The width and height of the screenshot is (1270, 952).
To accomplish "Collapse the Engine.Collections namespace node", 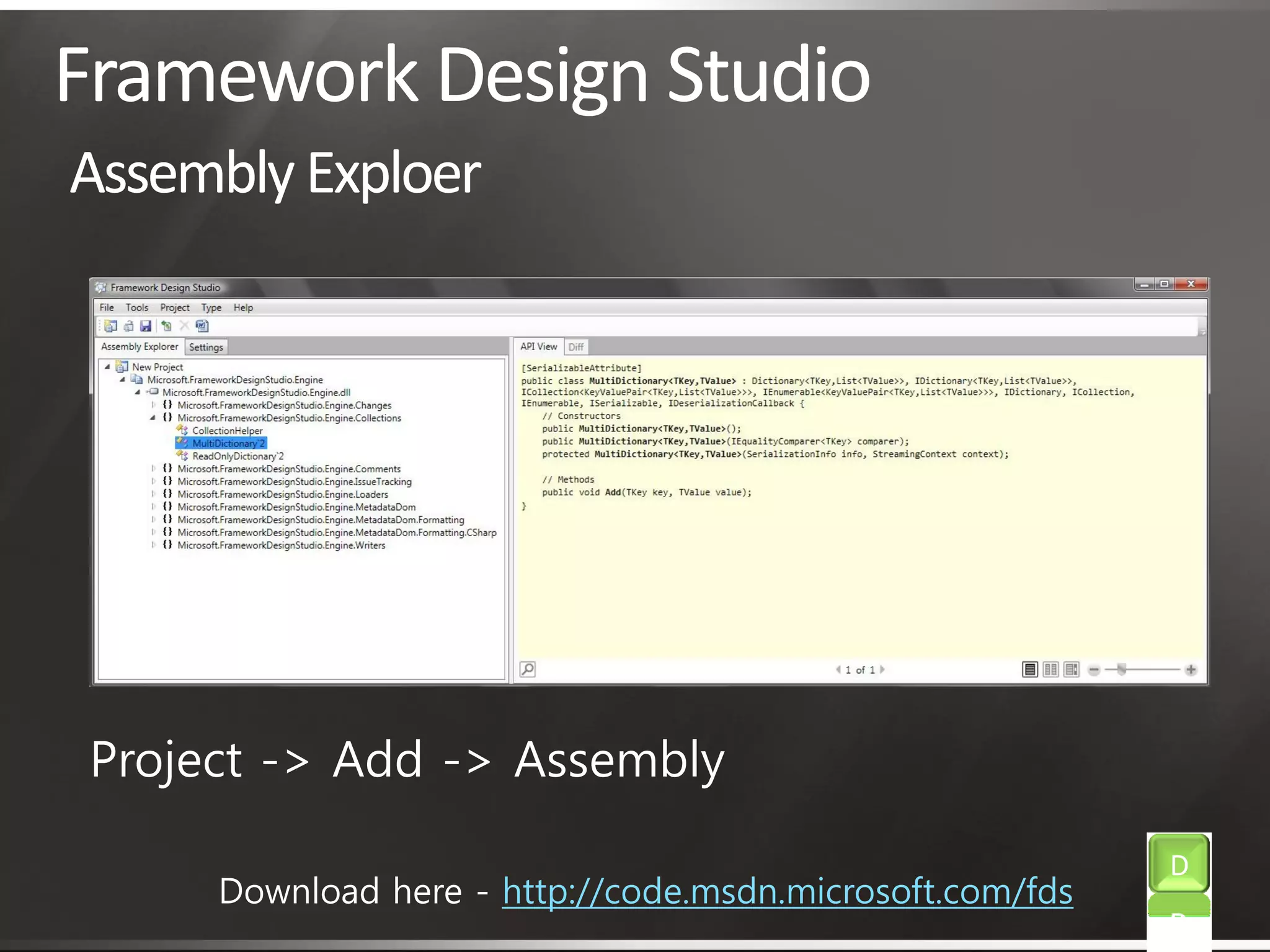I will [x=153, y=418].
